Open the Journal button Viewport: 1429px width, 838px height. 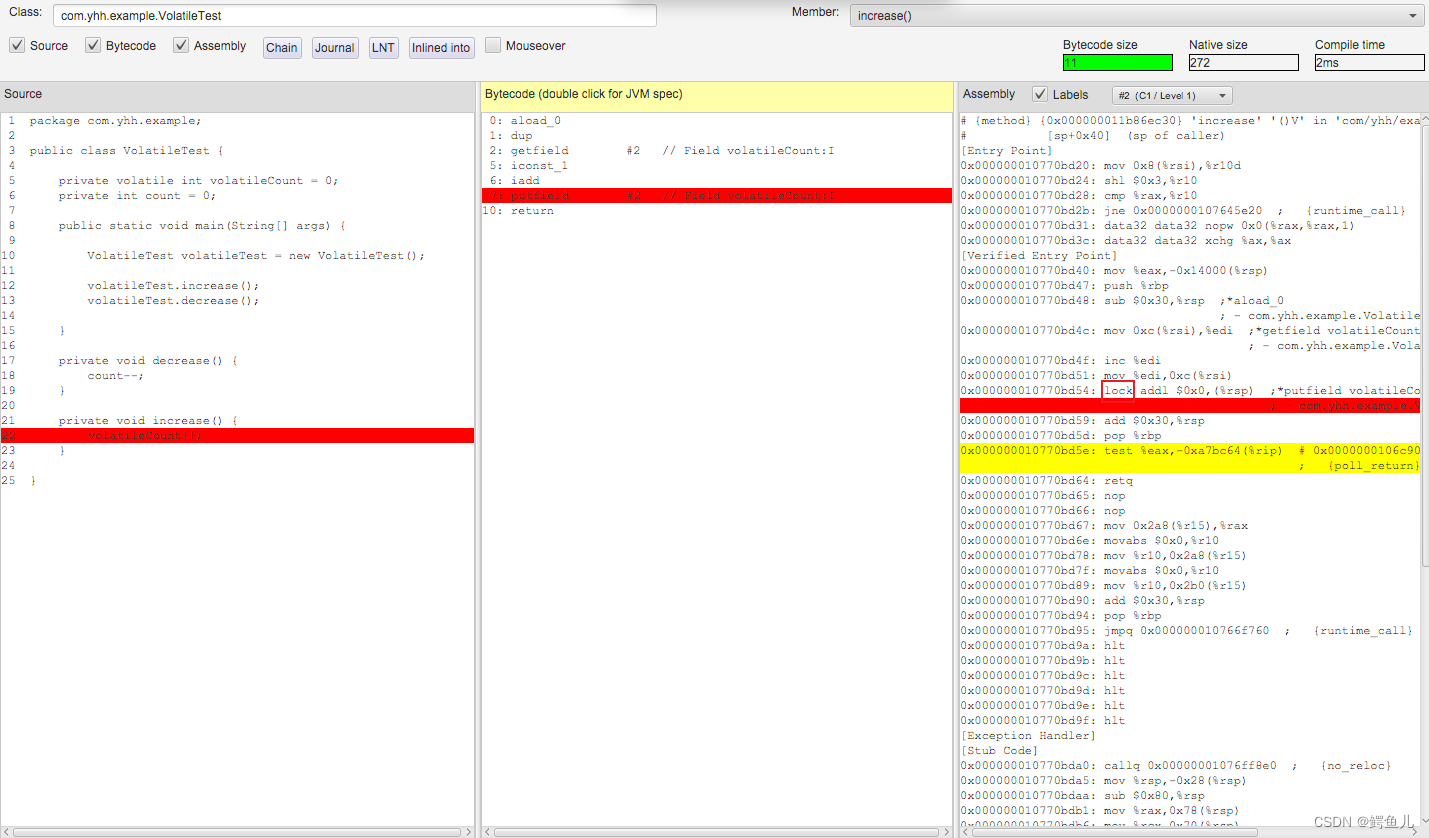point(335,47)
